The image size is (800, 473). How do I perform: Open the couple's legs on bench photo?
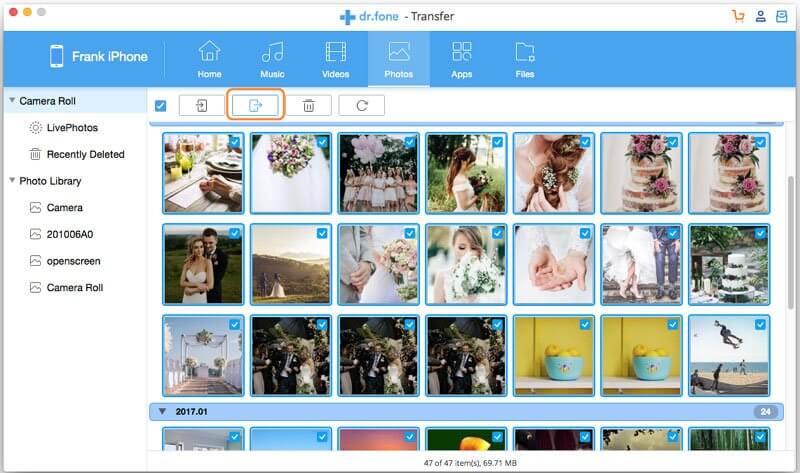pos(641,264)
